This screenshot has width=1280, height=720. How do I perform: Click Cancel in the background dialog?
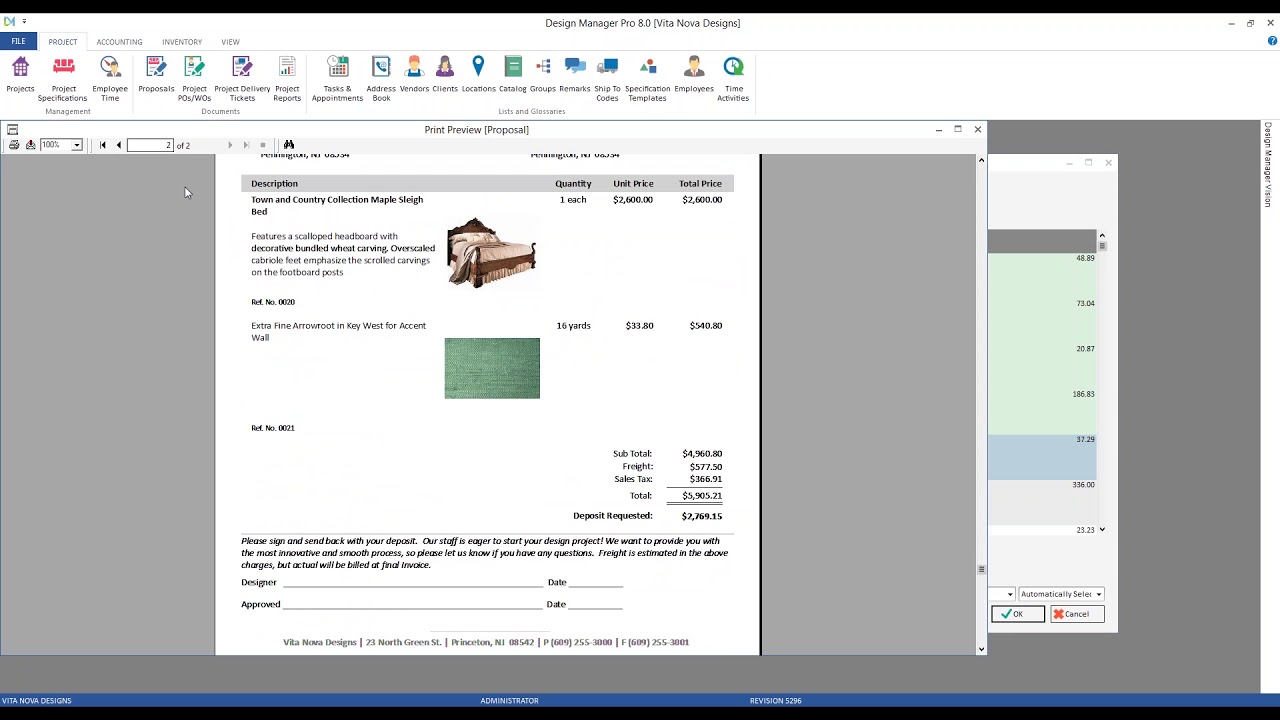[1076, 614]
